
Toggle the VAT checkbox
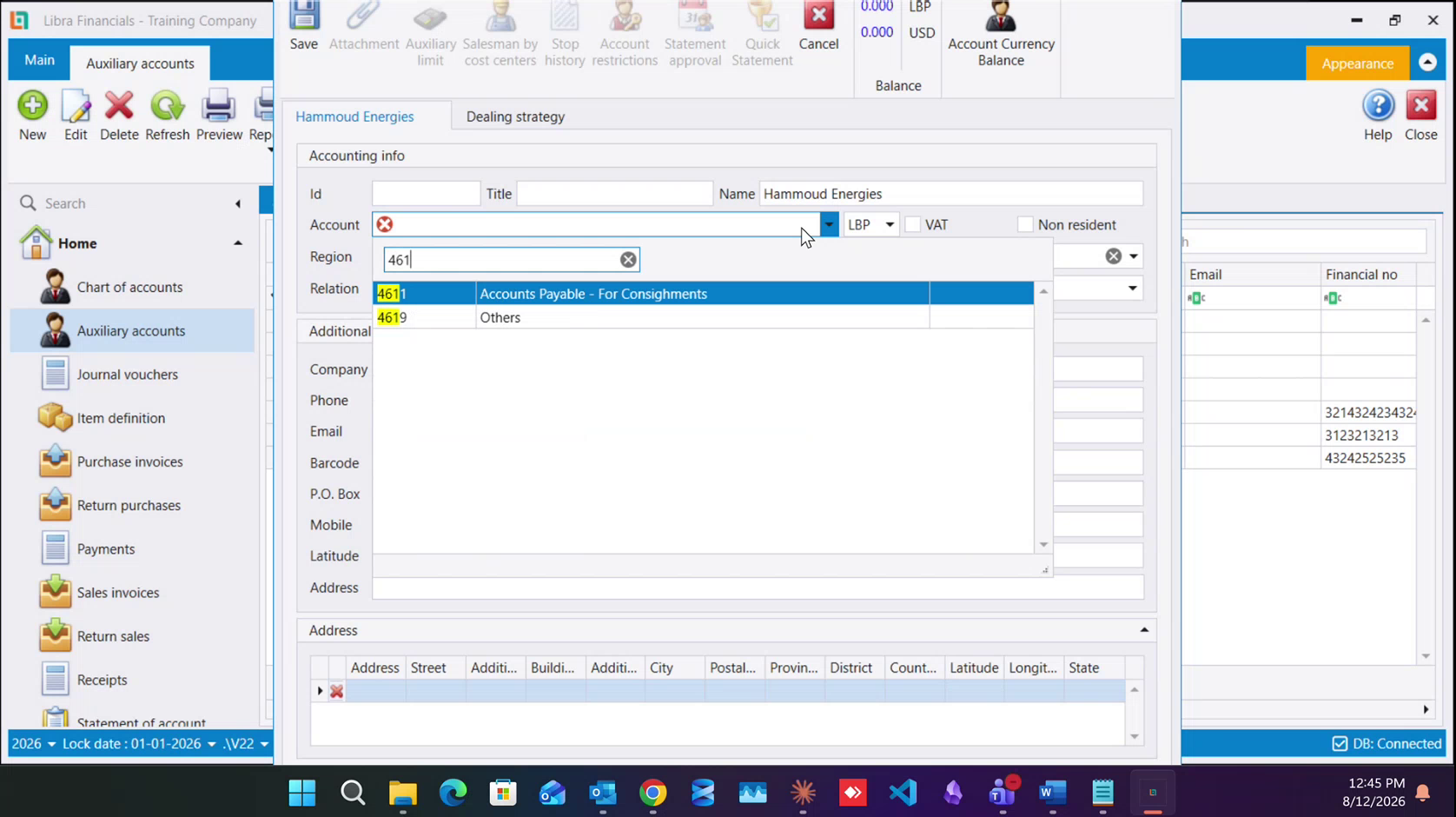point(912,225)
